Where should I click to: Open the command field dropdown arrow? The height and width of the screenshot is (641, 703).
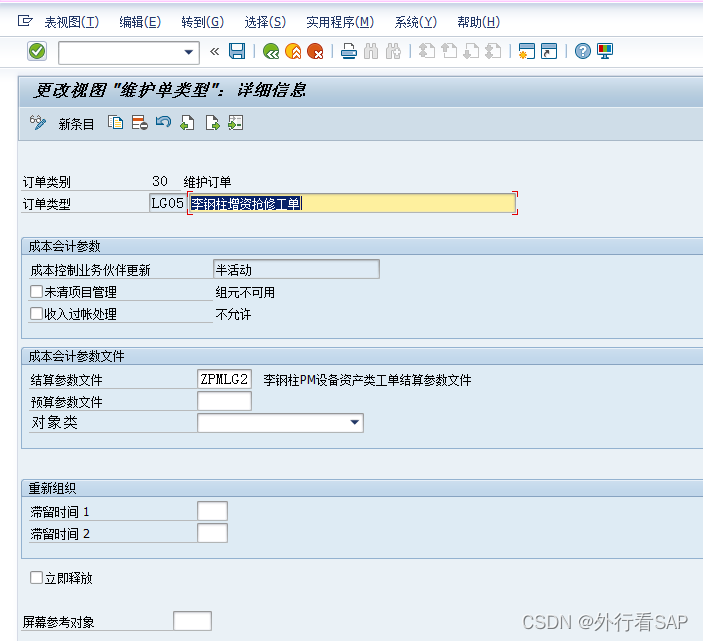point(189,52)
